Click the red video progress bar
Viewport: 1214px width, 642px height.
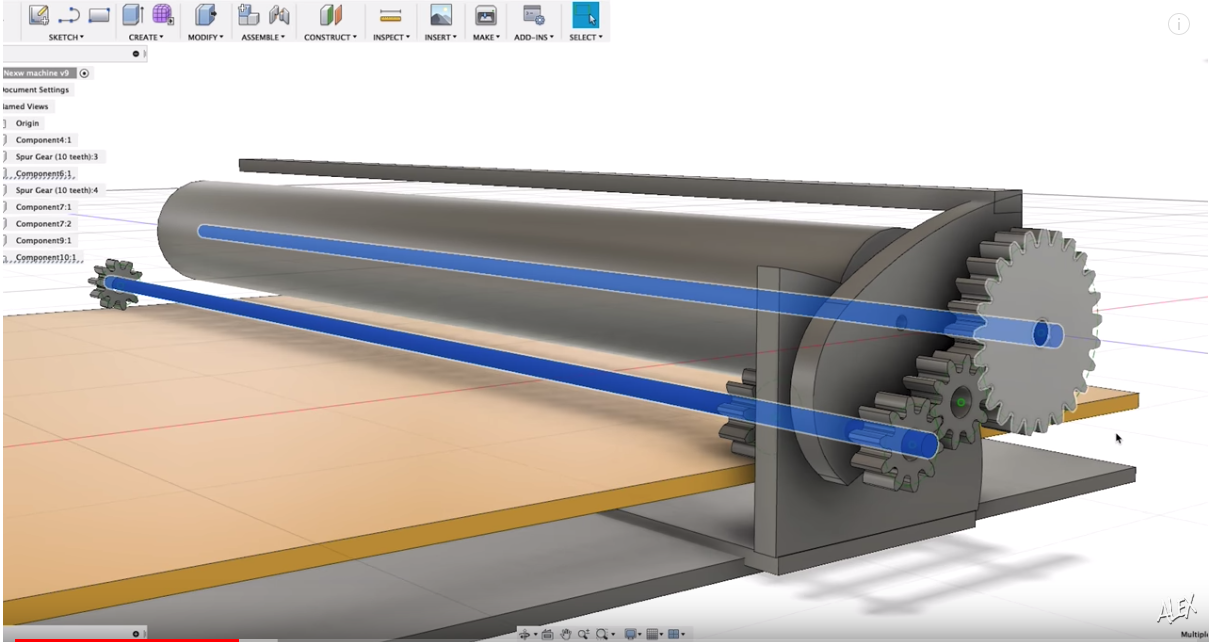[120, 639]
